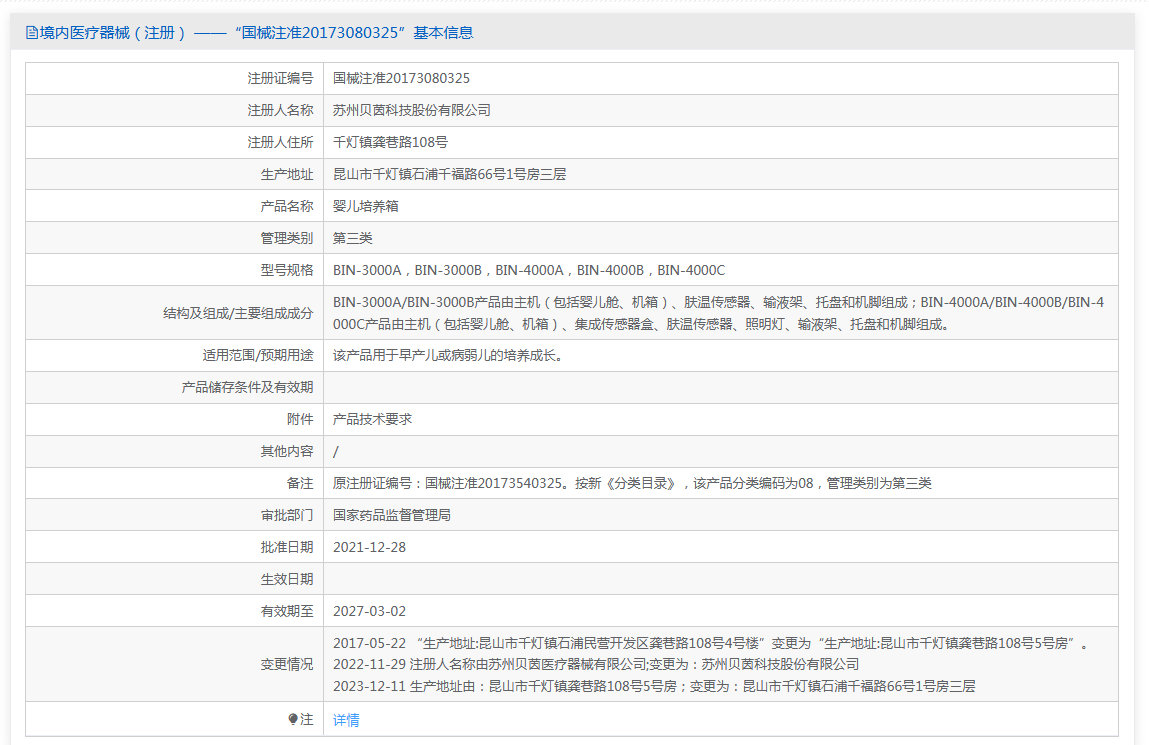Select model list starting BIN-3000A
1149x745 pixels.
pos(529,270)
